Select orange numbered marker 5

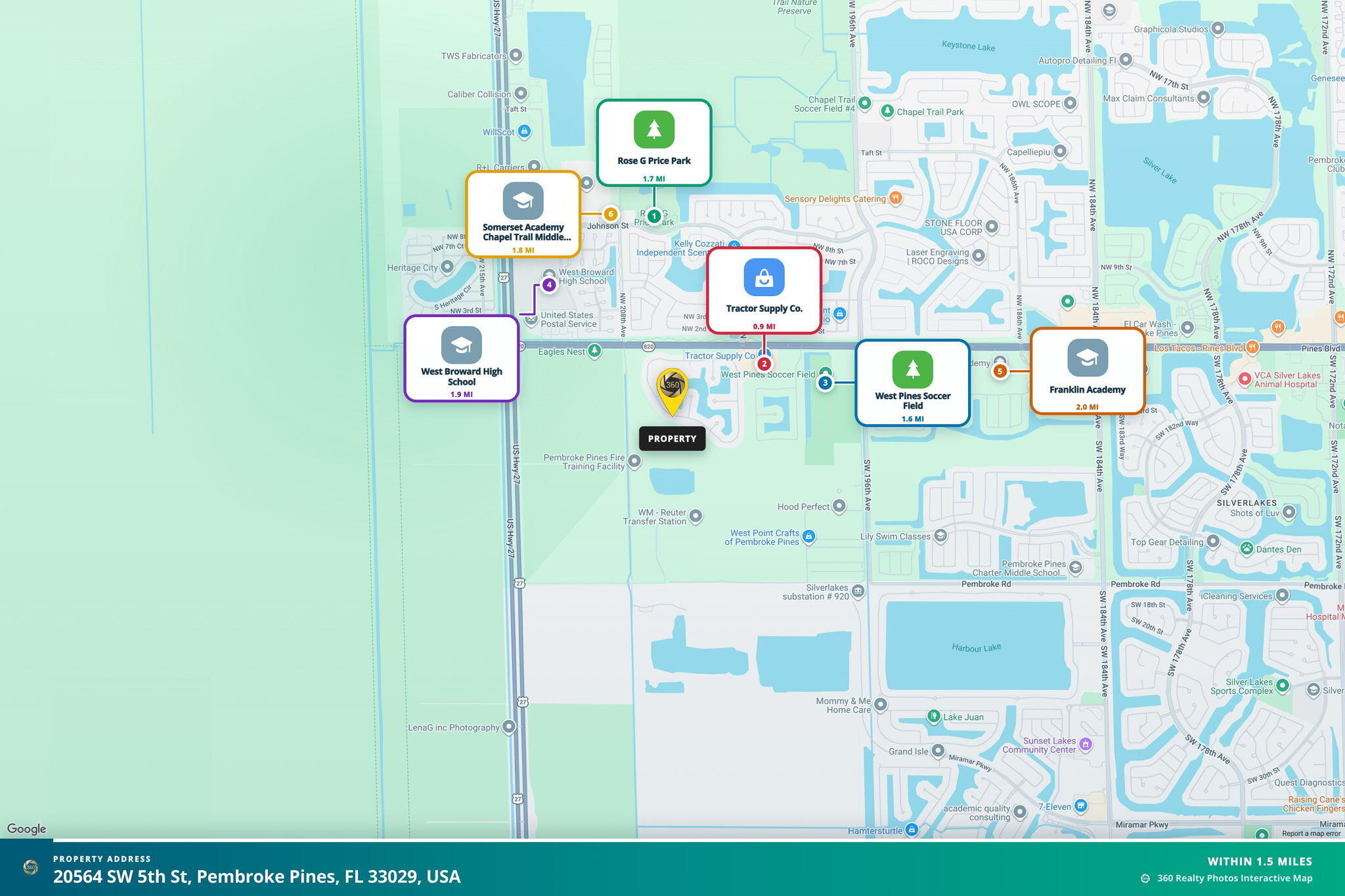coord(1000,371)
